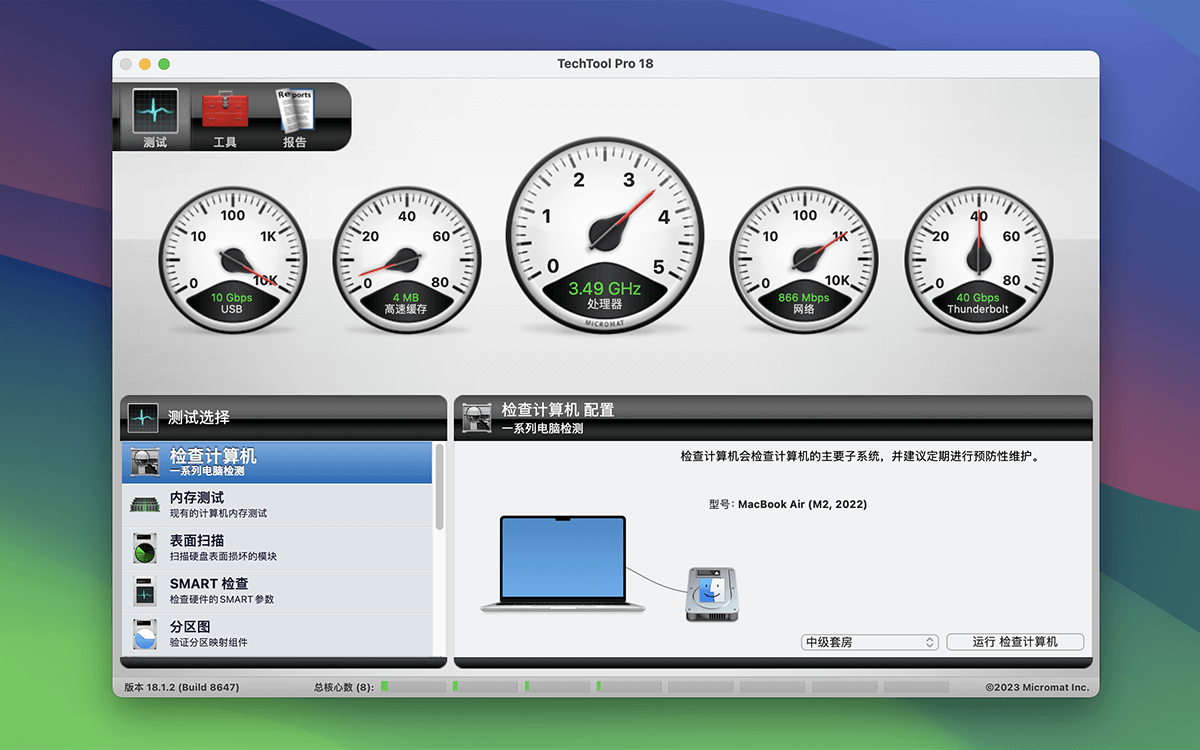The image size is (1200, 750).
Task: Click the 分区图 pie chart icon
Action: pos(145,634)
